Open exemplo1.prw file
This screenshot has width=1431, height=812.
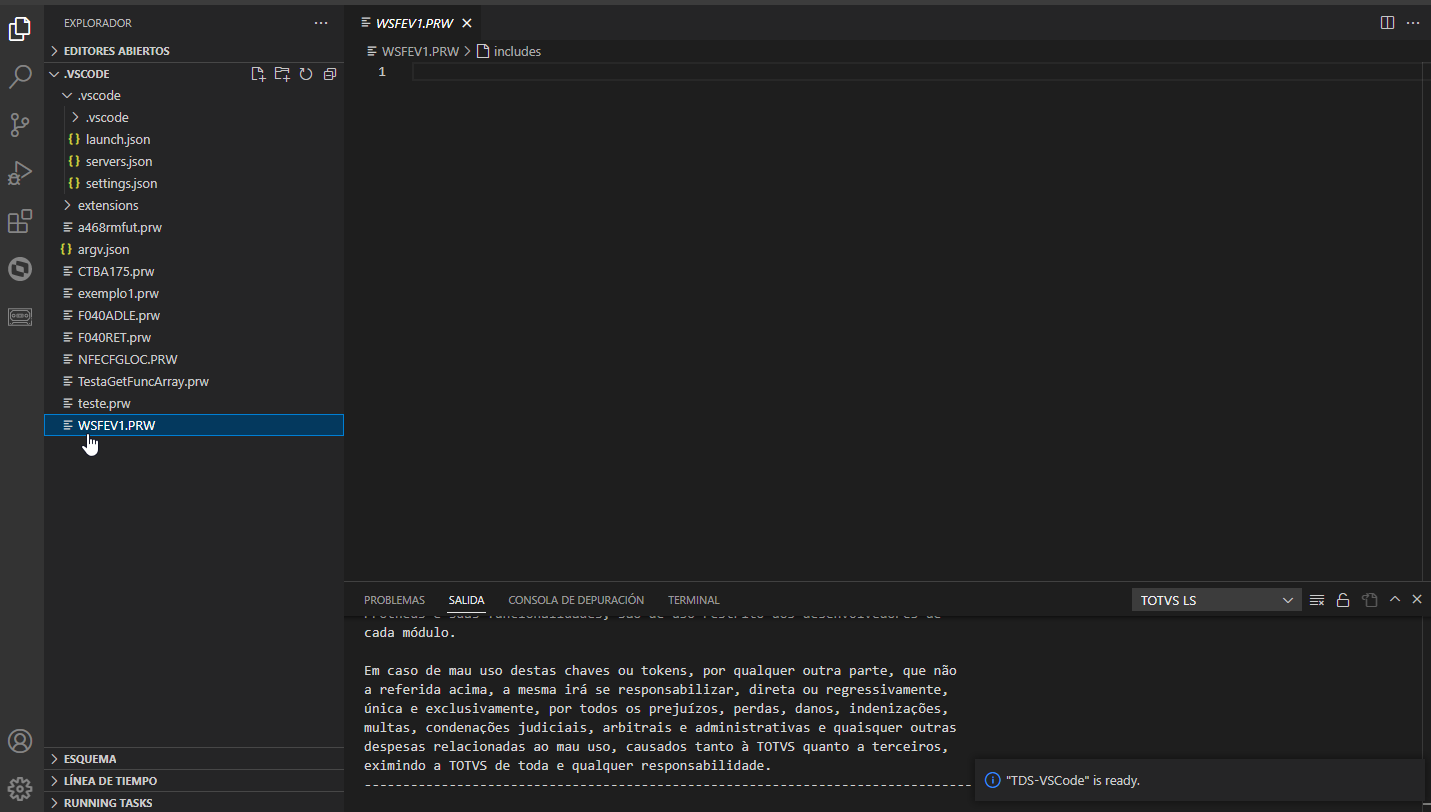click(194, 294)
